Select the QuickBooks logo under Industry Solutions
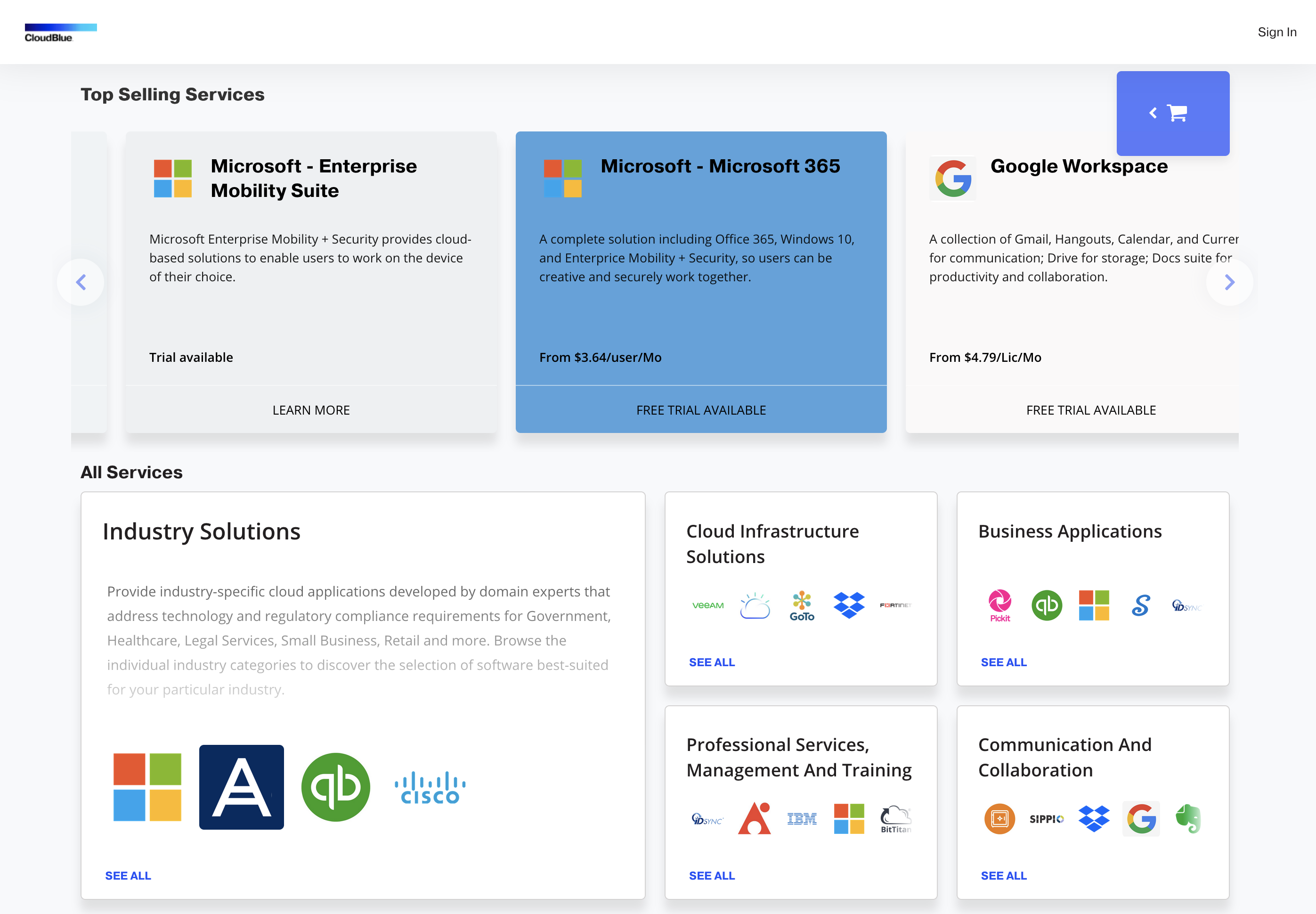Screen dimensions: 1316x914 335,787
